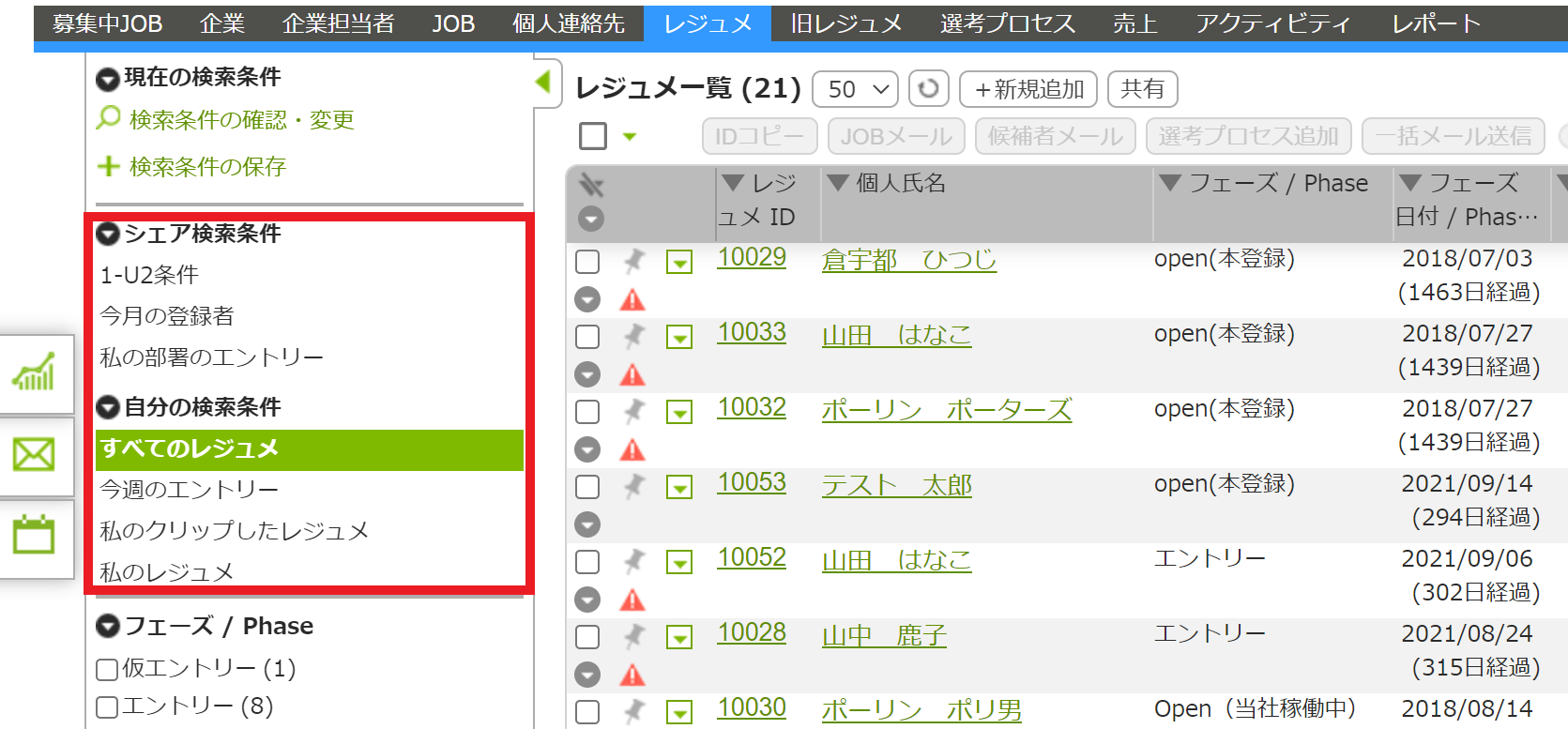Click the warning triangle for resume 10029
Viewport: 1568px width, 729px height.
tap(633, 300)
